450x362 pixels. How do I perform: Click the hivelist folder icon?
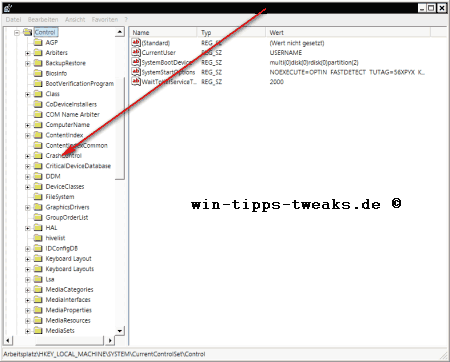38,238
